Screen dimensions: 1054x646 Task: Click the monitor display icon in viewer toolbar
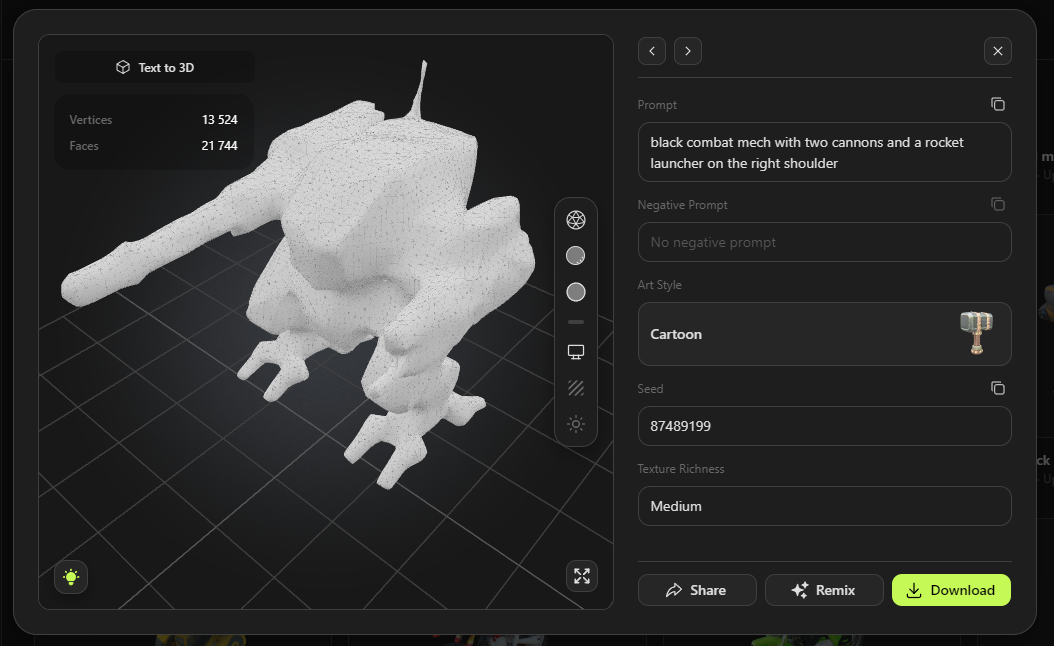pyautogui.click(x=575, y=352)
